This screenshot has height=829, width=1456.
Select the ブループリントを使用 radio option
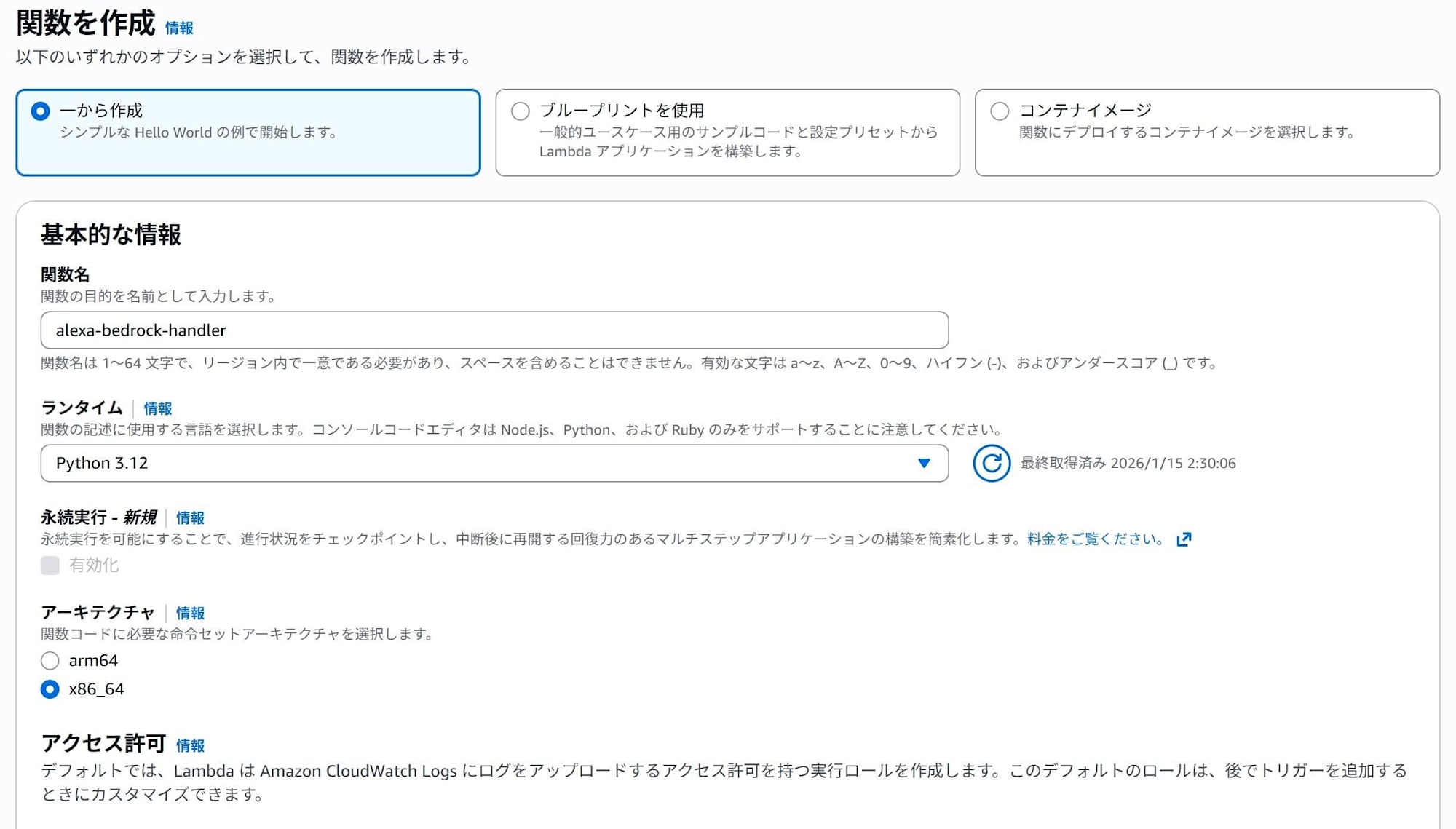[x=520, y=111]
